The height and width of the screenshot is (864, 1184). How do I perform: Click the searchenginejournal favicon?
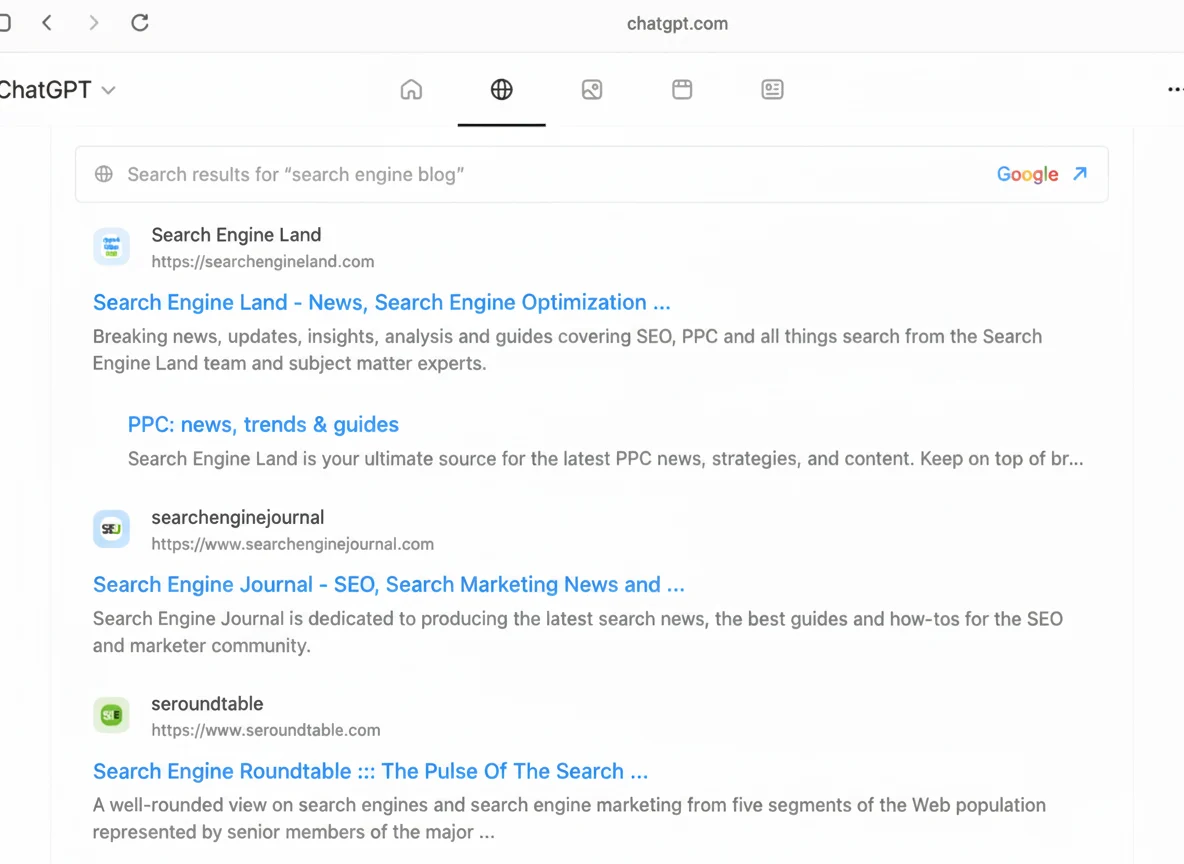pos(111,529)
